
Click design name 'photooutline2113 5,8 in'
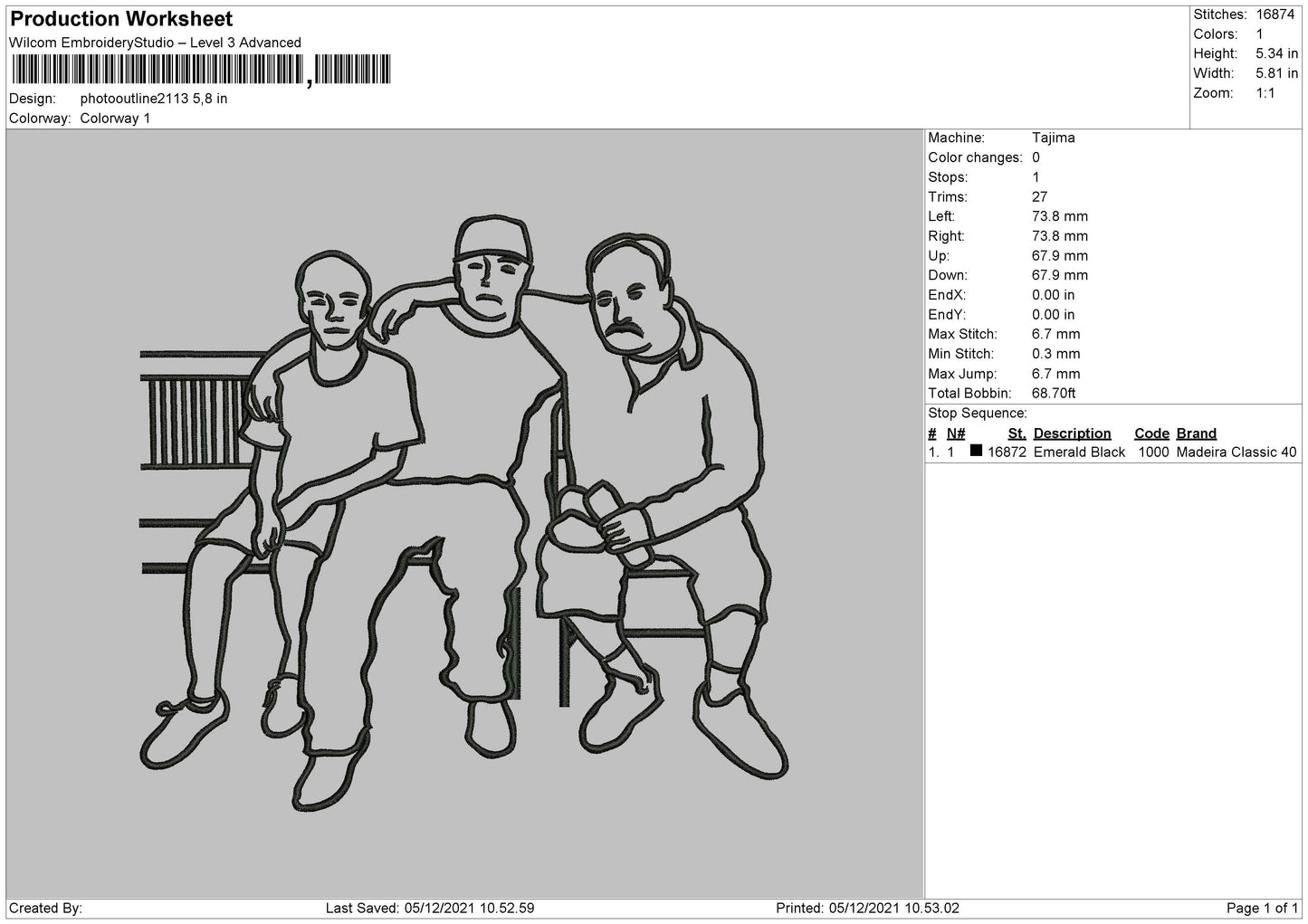point(154,99)
